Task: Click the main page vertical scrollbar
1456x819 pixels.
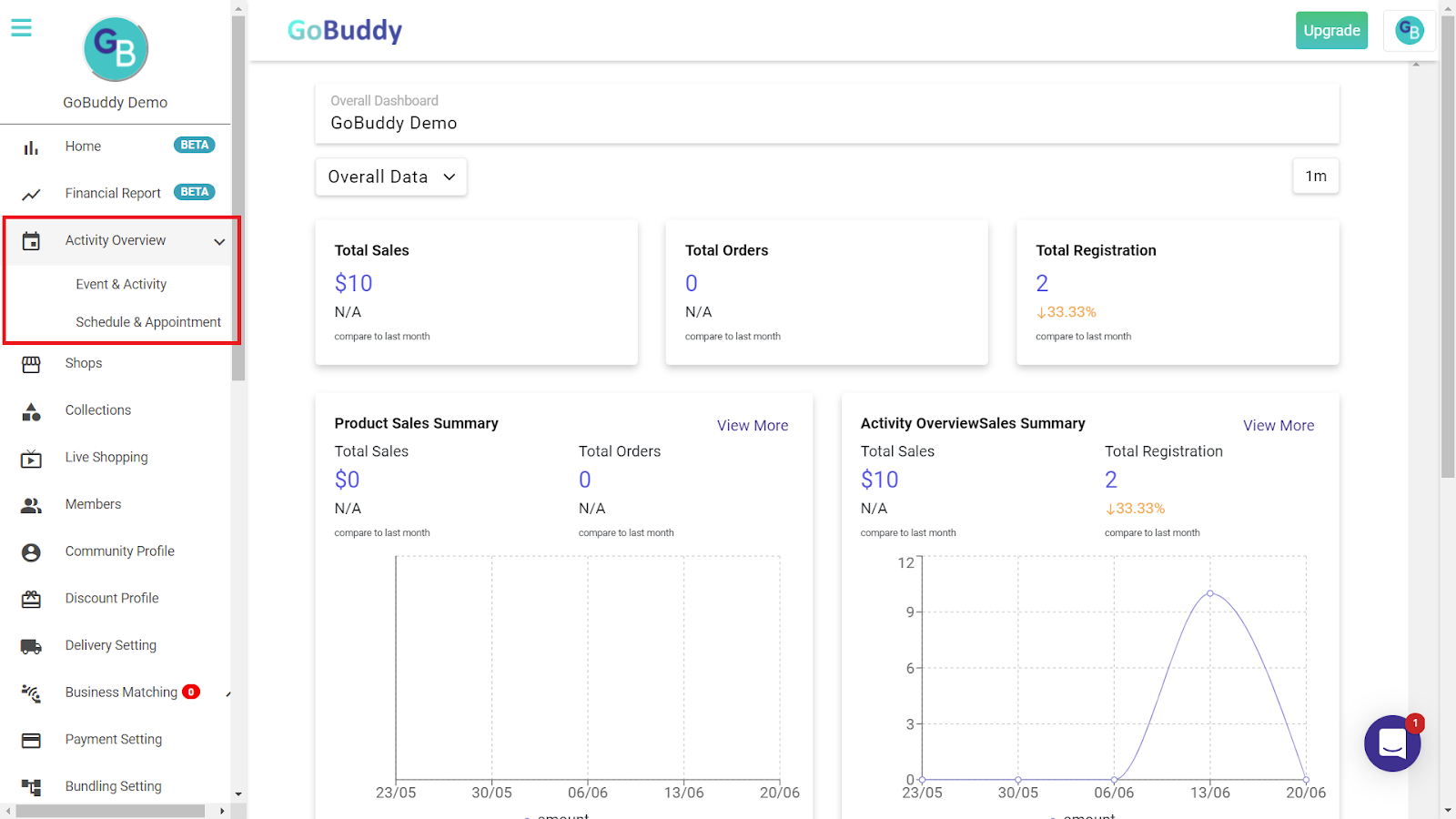Action: click(1448, 246)
